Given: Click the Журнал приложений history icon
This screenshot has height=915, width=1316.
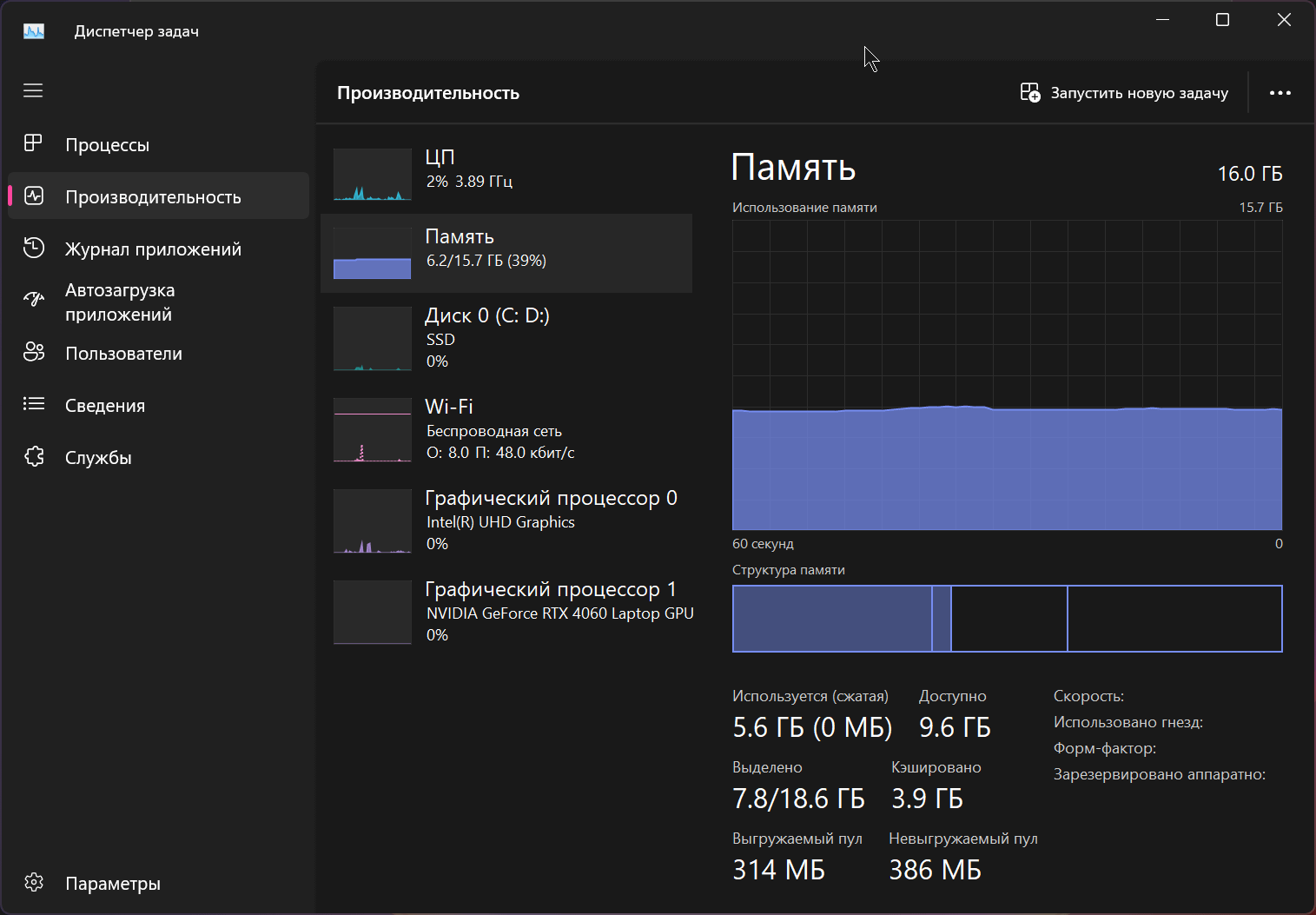Looking at the screenshot, I should click(34, 248).
